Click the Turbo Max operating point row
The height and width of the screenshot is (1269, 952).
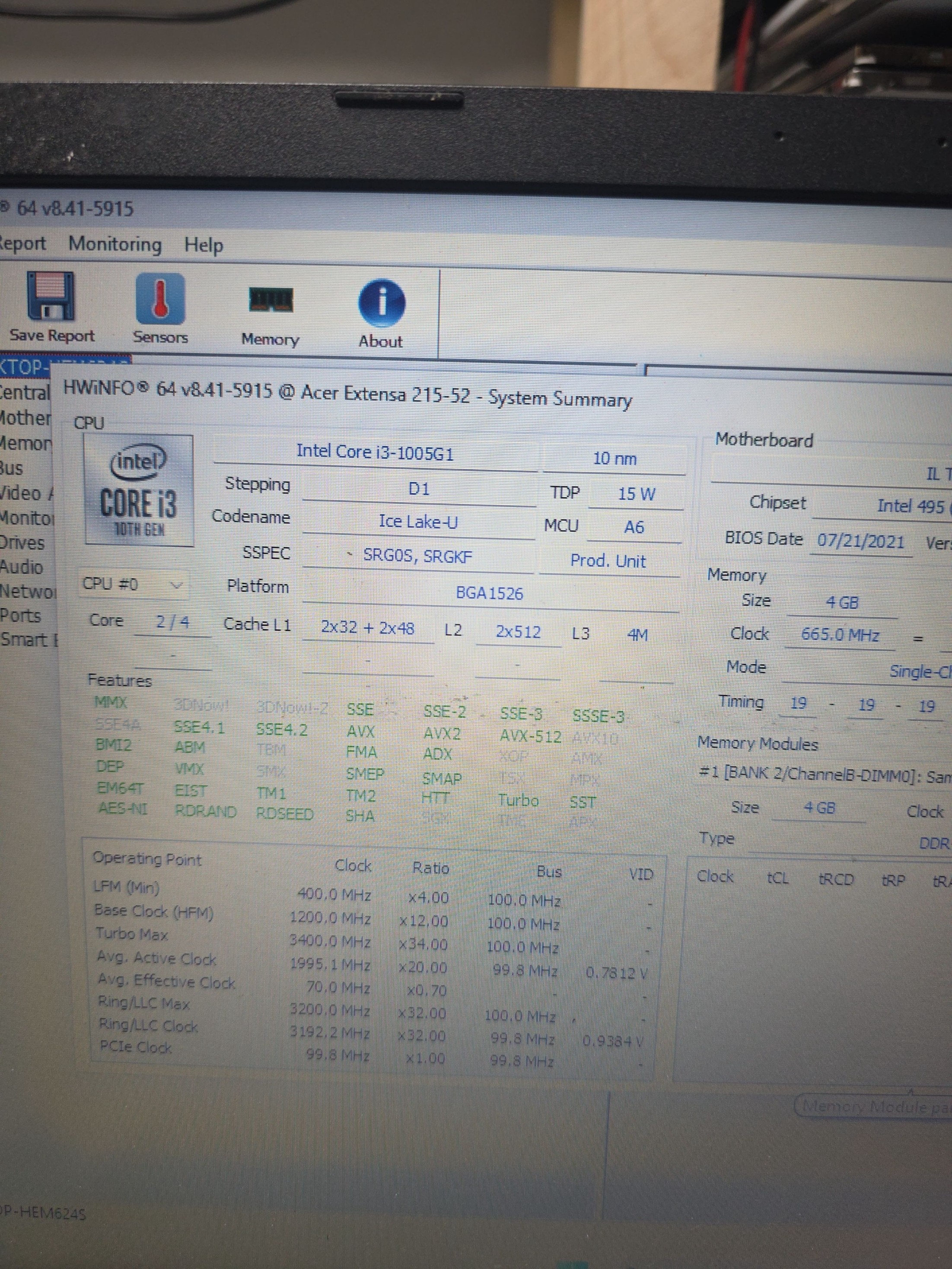(x=373, y=941)
